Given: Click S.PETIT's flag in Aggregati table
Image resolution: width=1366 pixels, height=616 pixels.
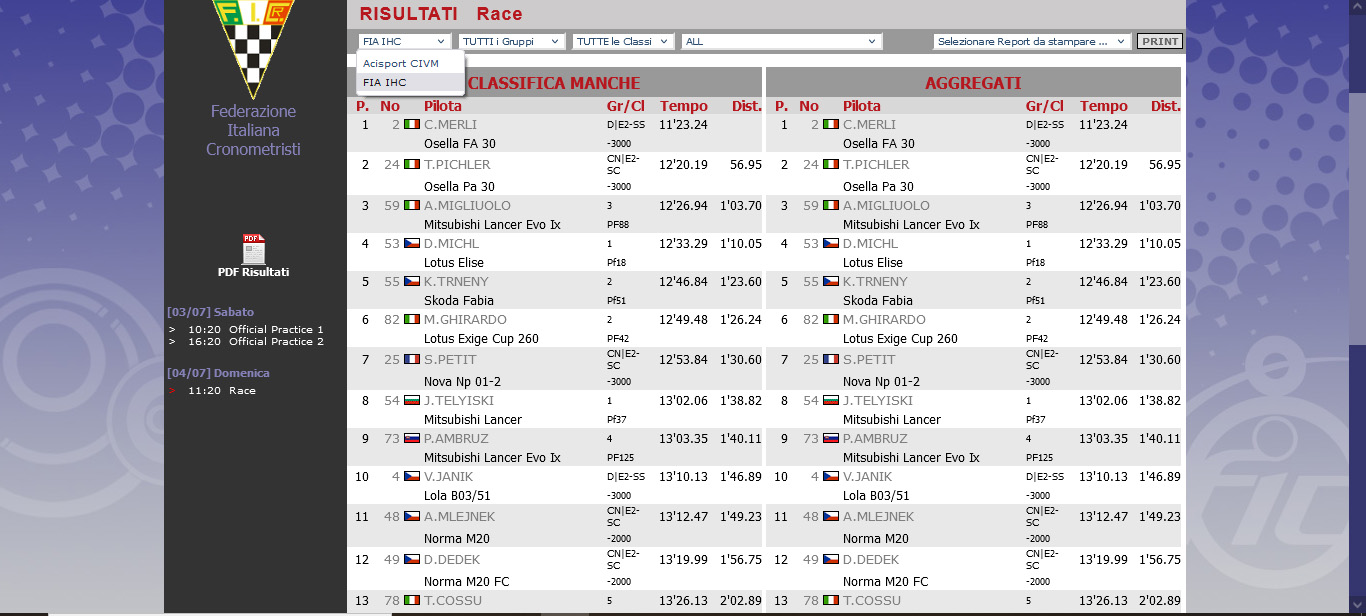Looking at the screenshot, I should tap(831, 360).
